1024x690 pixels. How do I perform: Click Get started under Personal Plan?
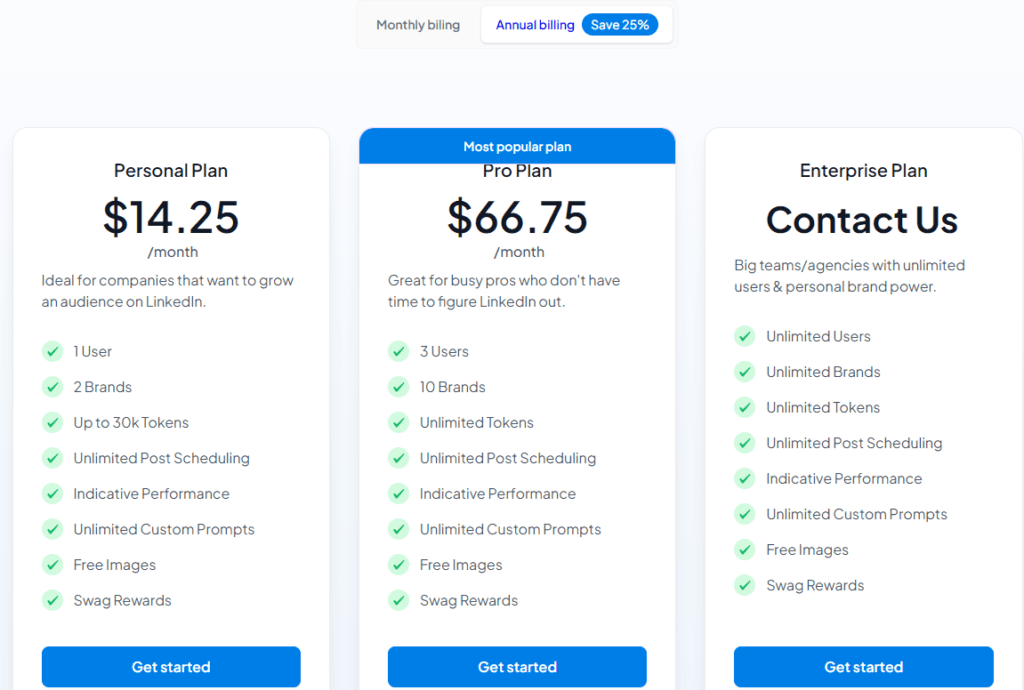point(171,666)
